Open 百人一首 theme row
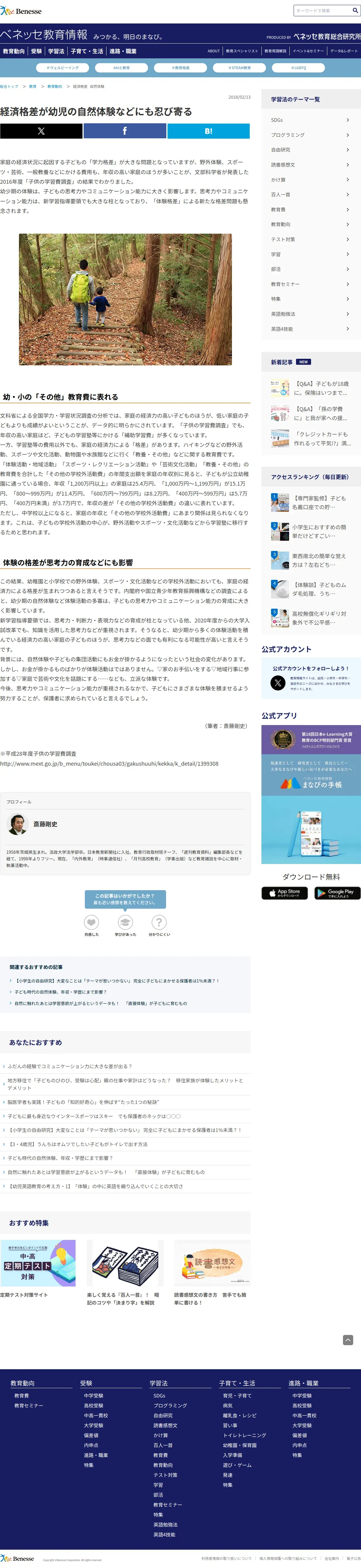This screenshot has height=1568, width=361. coord(310,195)
